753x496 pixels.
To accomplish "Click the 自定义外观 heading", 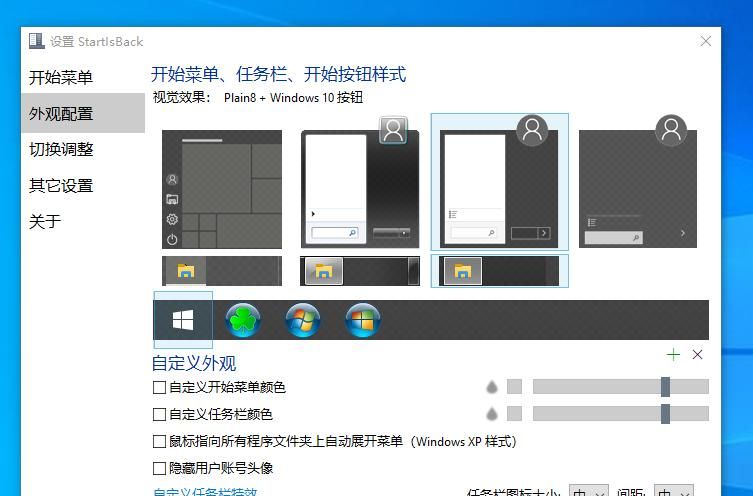I will (x=194, y=363).
